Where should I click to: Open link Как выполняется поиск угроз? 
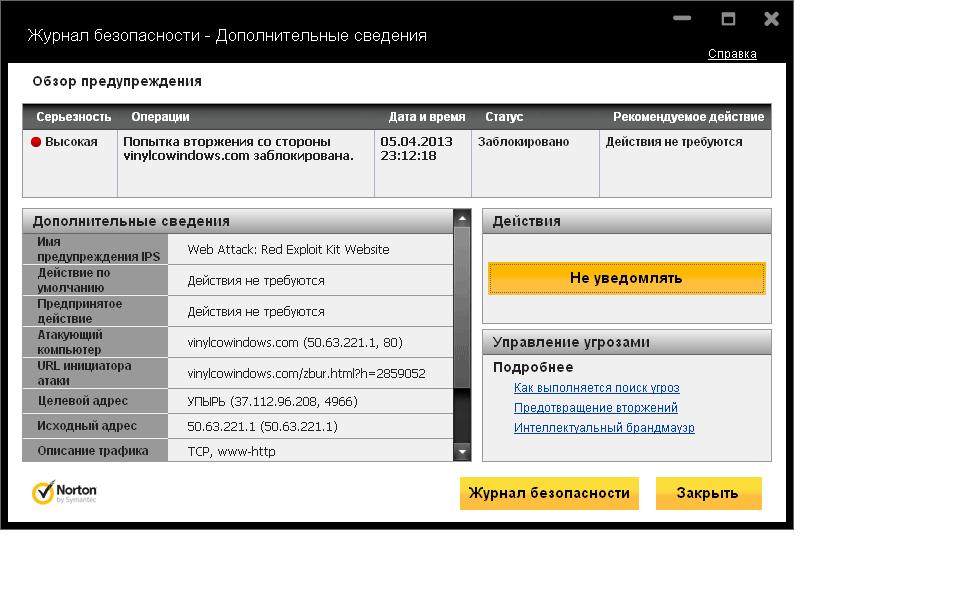coord(596,388)
